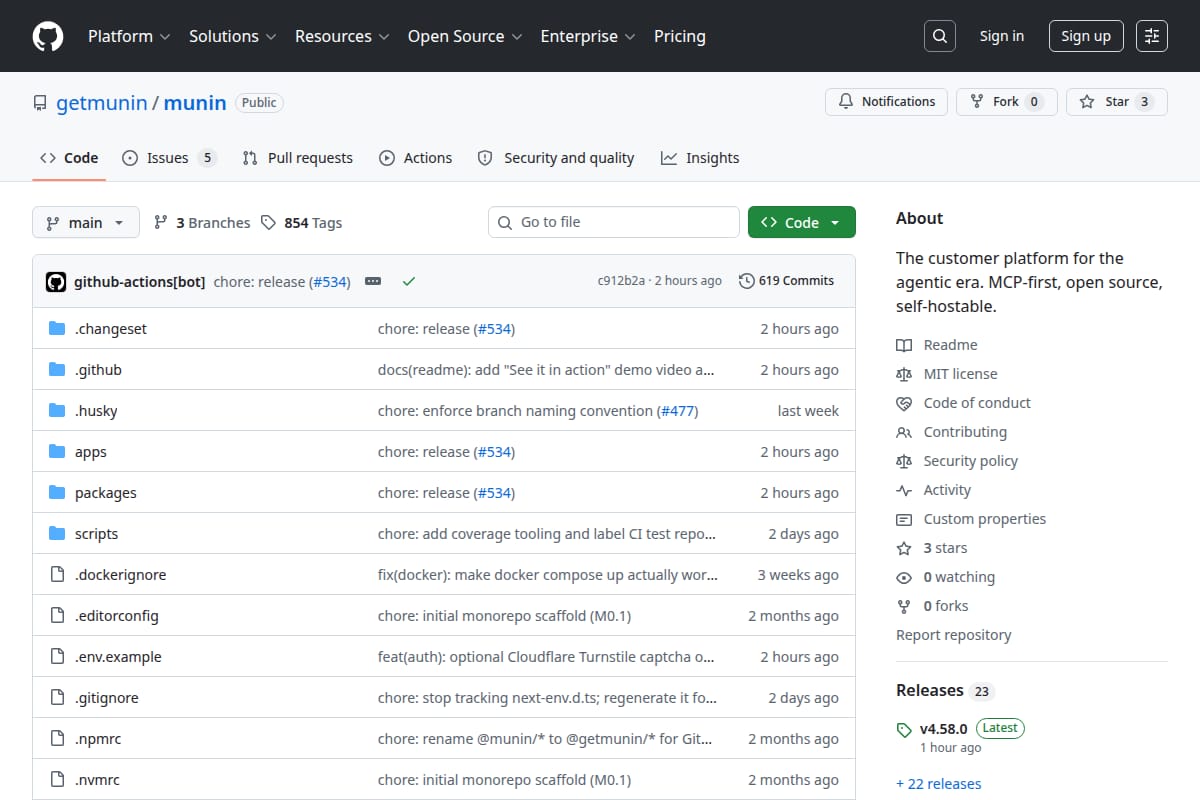
Task: Open the packages folder
Action: (x=106, y=493)
